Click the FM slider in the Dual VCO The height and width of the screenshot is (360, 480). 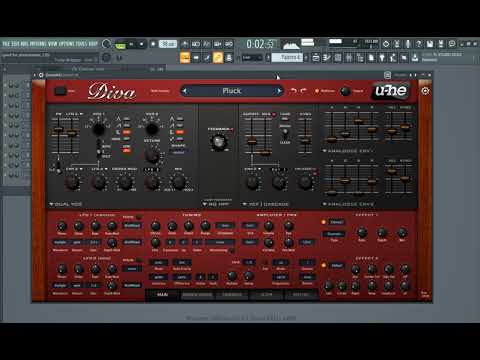(x=58, y=130)
